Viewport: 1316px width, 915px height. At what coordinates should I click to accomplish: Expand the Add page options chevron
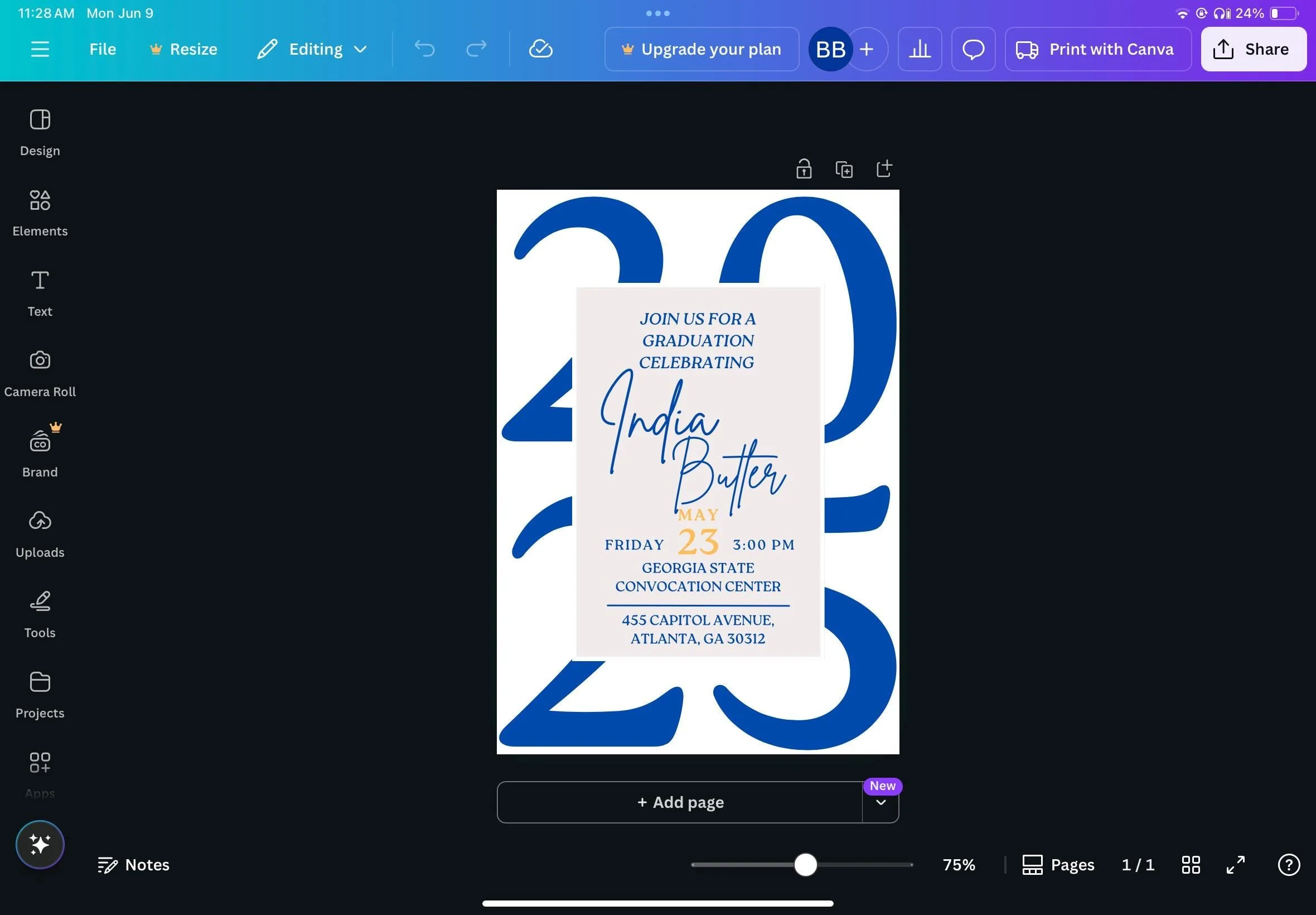tap(880, 803)
